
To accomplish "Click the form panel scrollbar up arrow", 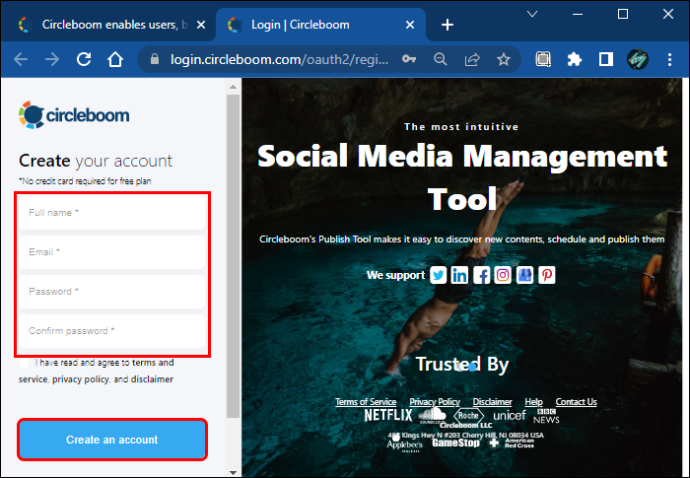I will tap(233, 87).
